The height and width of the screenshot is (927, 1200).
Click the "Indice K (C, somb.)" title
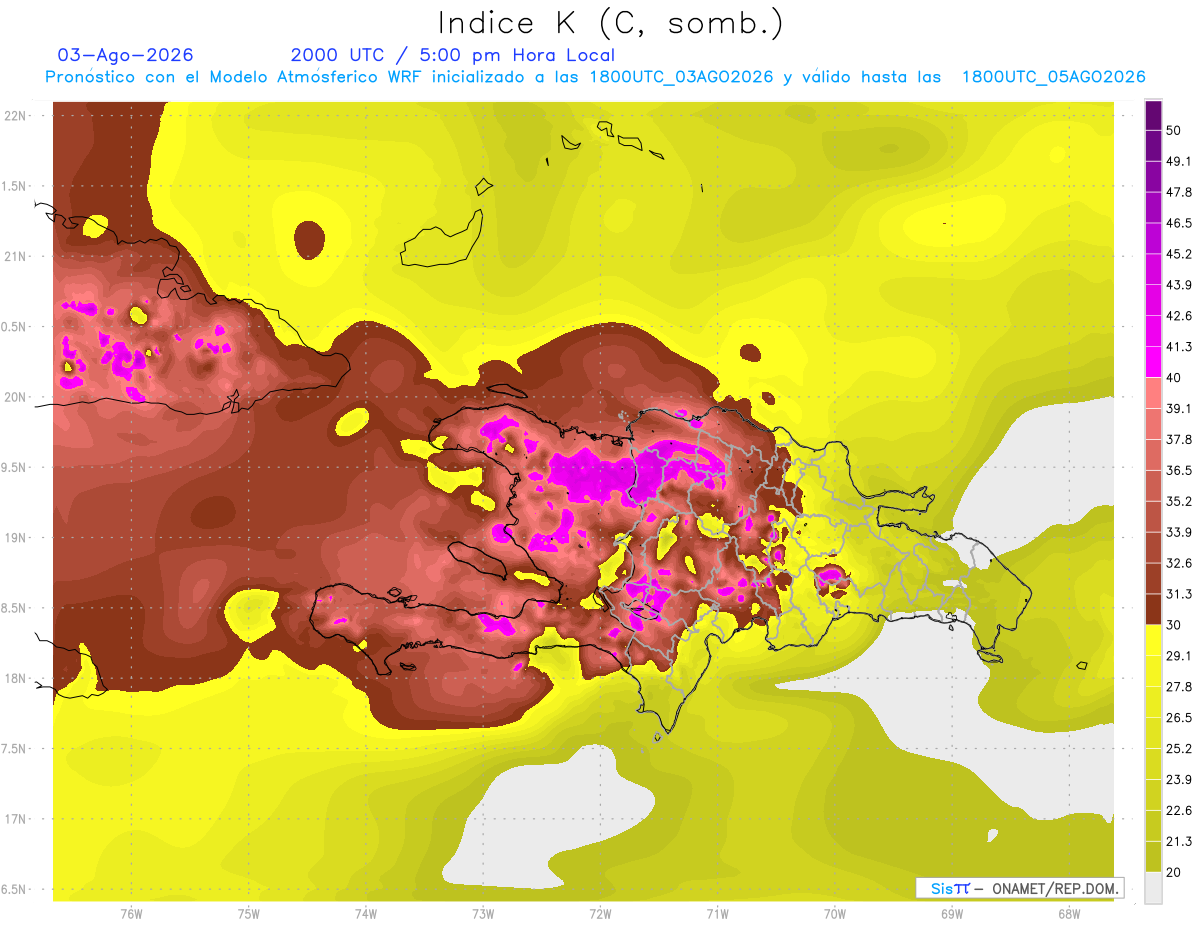[x=611, y=24]
